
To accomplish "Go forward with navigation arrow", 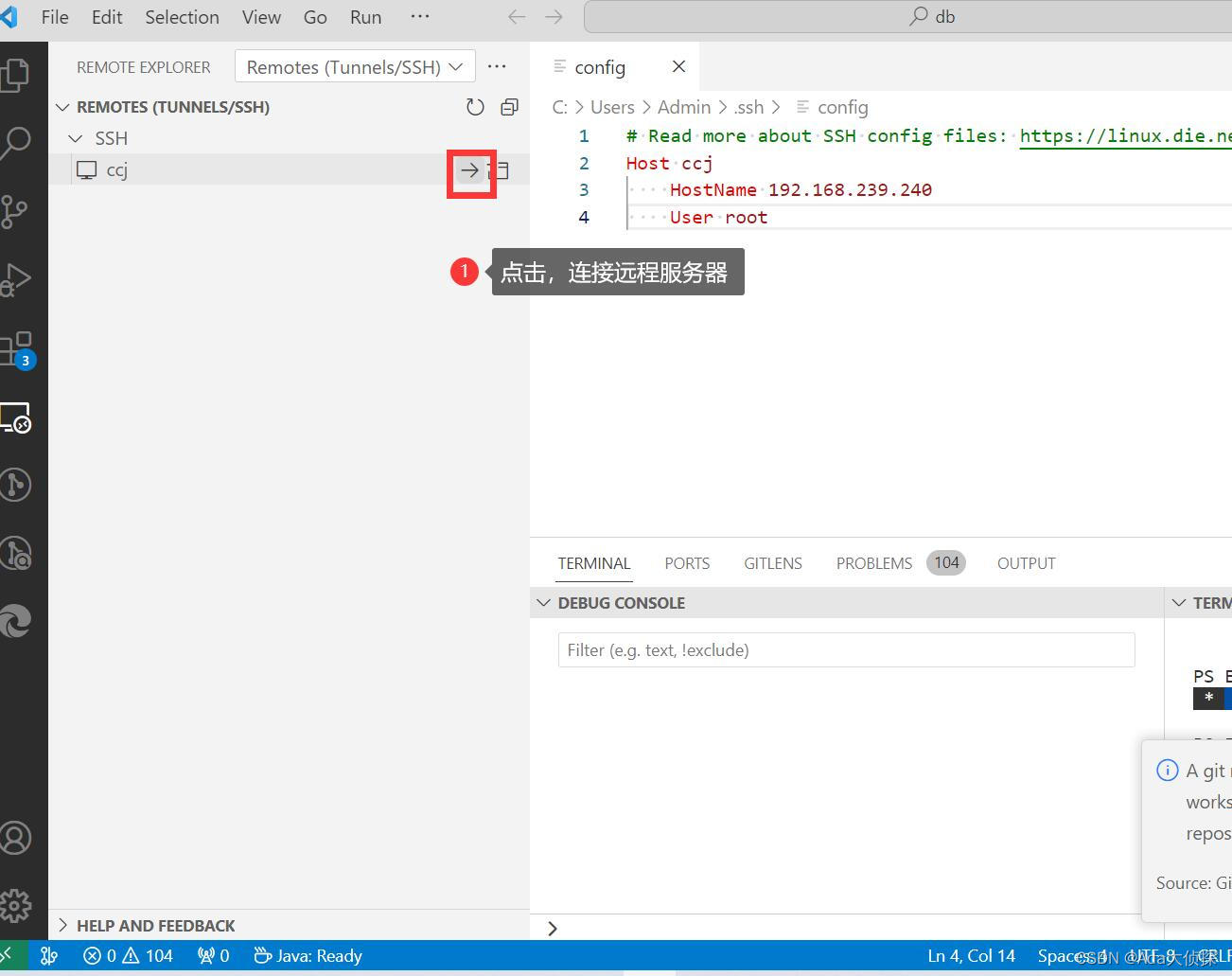I will [554, 17].
